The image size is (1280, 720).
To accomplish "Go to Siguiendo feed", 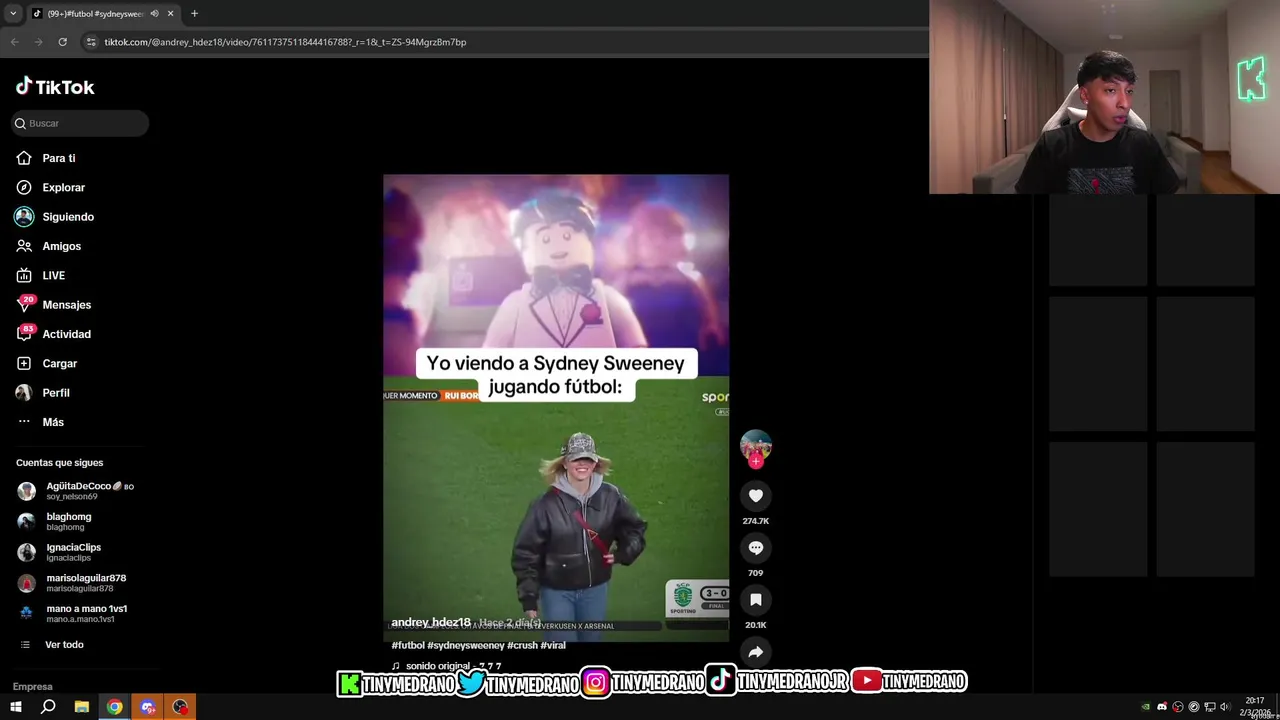I will (68, 217).
